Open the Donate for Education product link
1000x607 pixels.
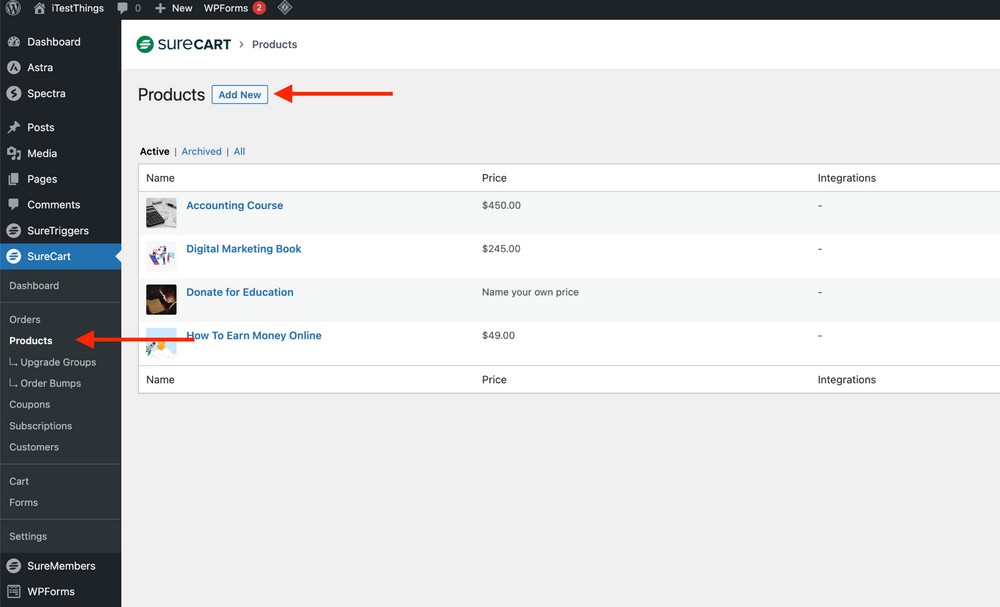click(x=239, y=291)
